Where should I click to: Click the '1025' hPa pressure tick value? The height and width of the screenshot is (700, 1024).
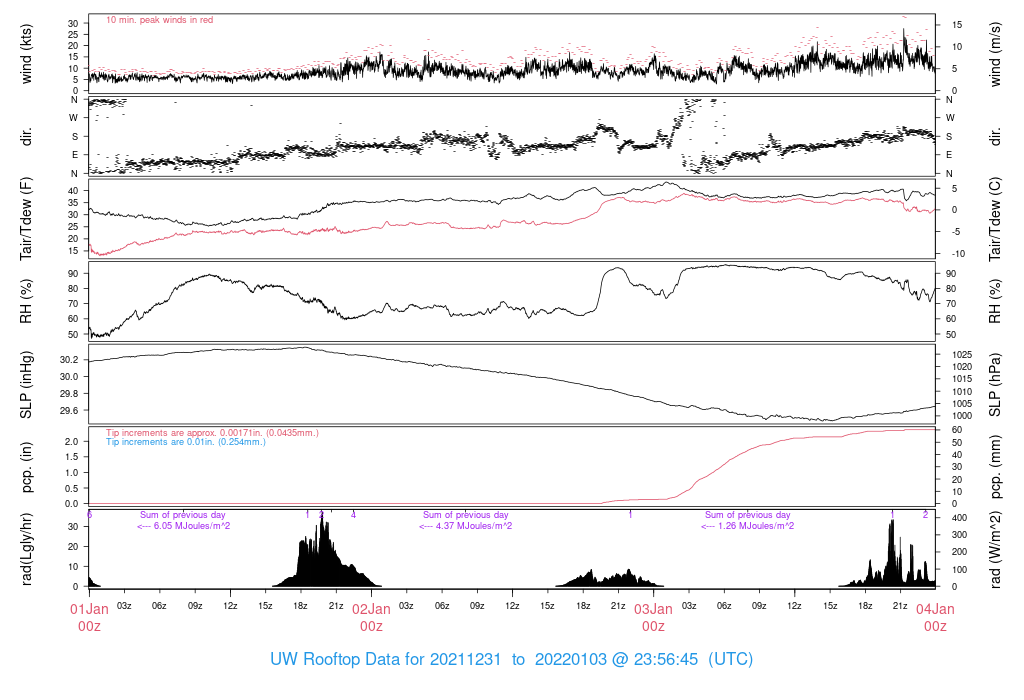(x=961, y=355)
